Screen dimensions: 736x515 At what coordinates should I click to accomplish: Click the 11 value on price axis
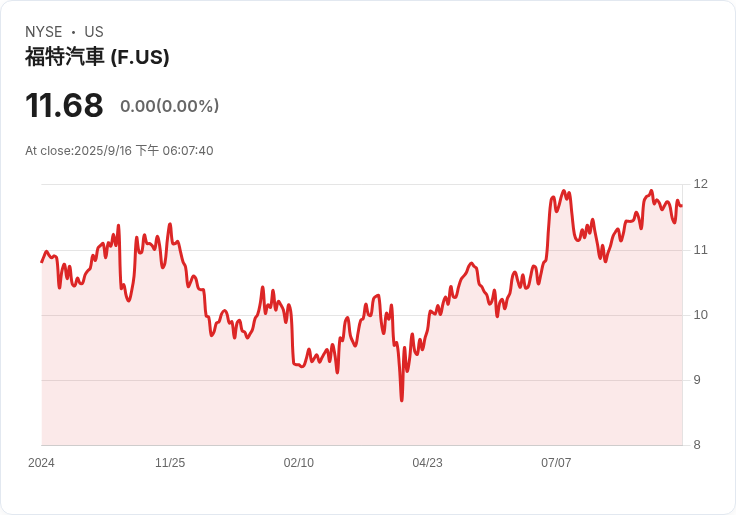tap(700, 250)
